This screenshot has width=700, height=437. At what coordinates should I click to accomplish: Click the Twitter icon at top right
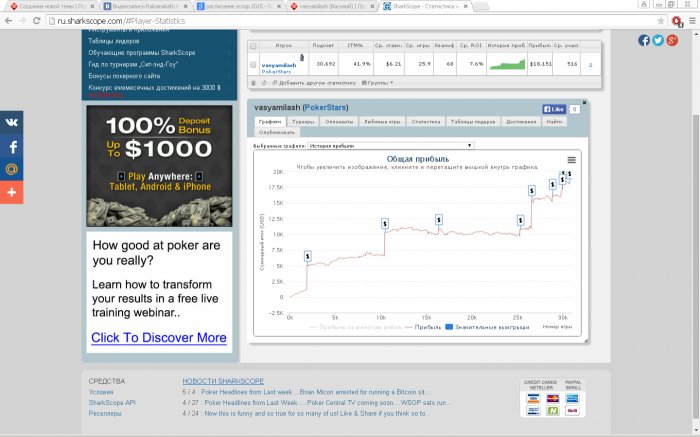[658, 40]
